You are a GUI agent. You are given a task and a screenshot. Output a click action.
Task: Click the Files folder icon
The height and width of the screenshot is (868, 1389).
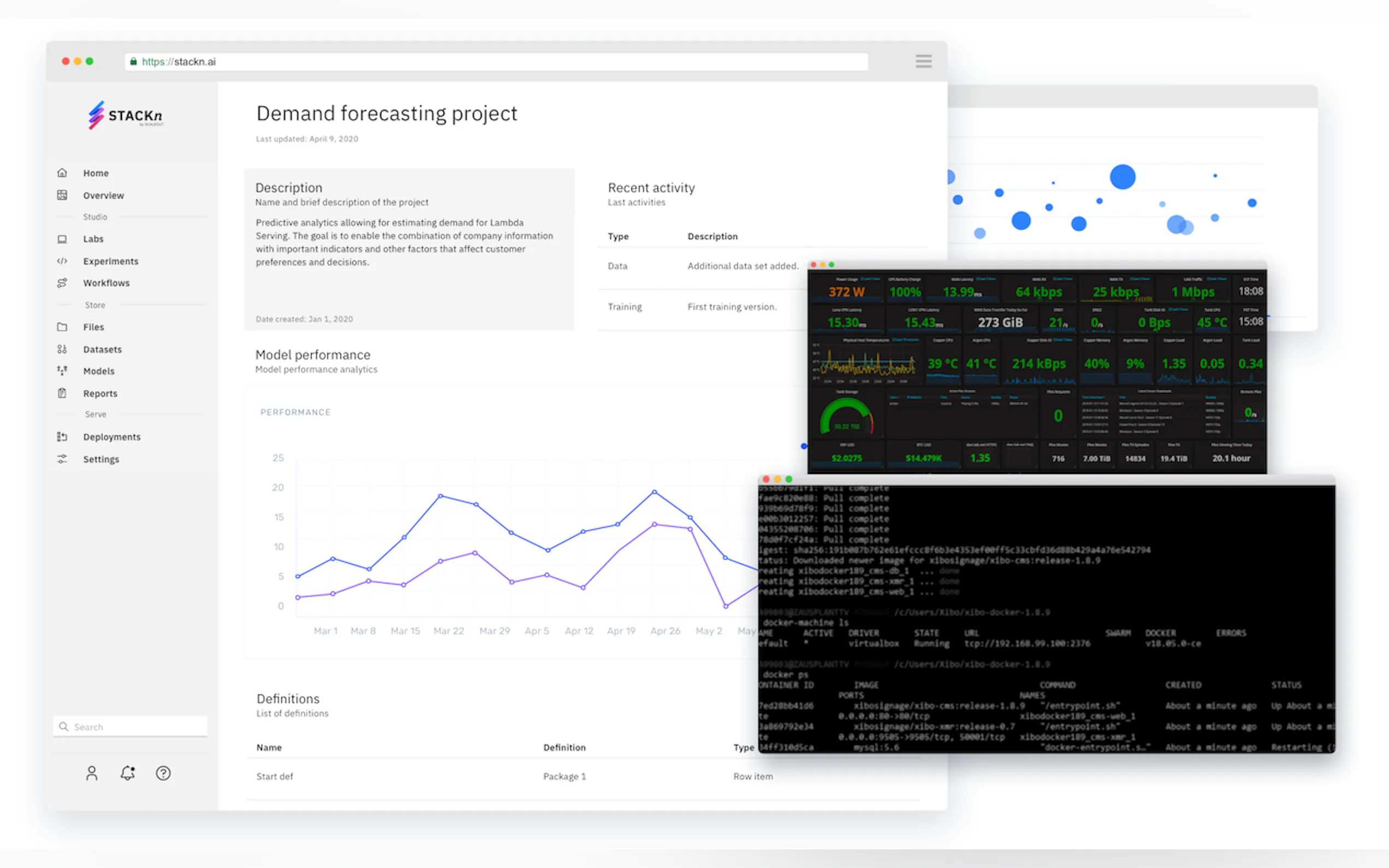[x=62, y=327]
